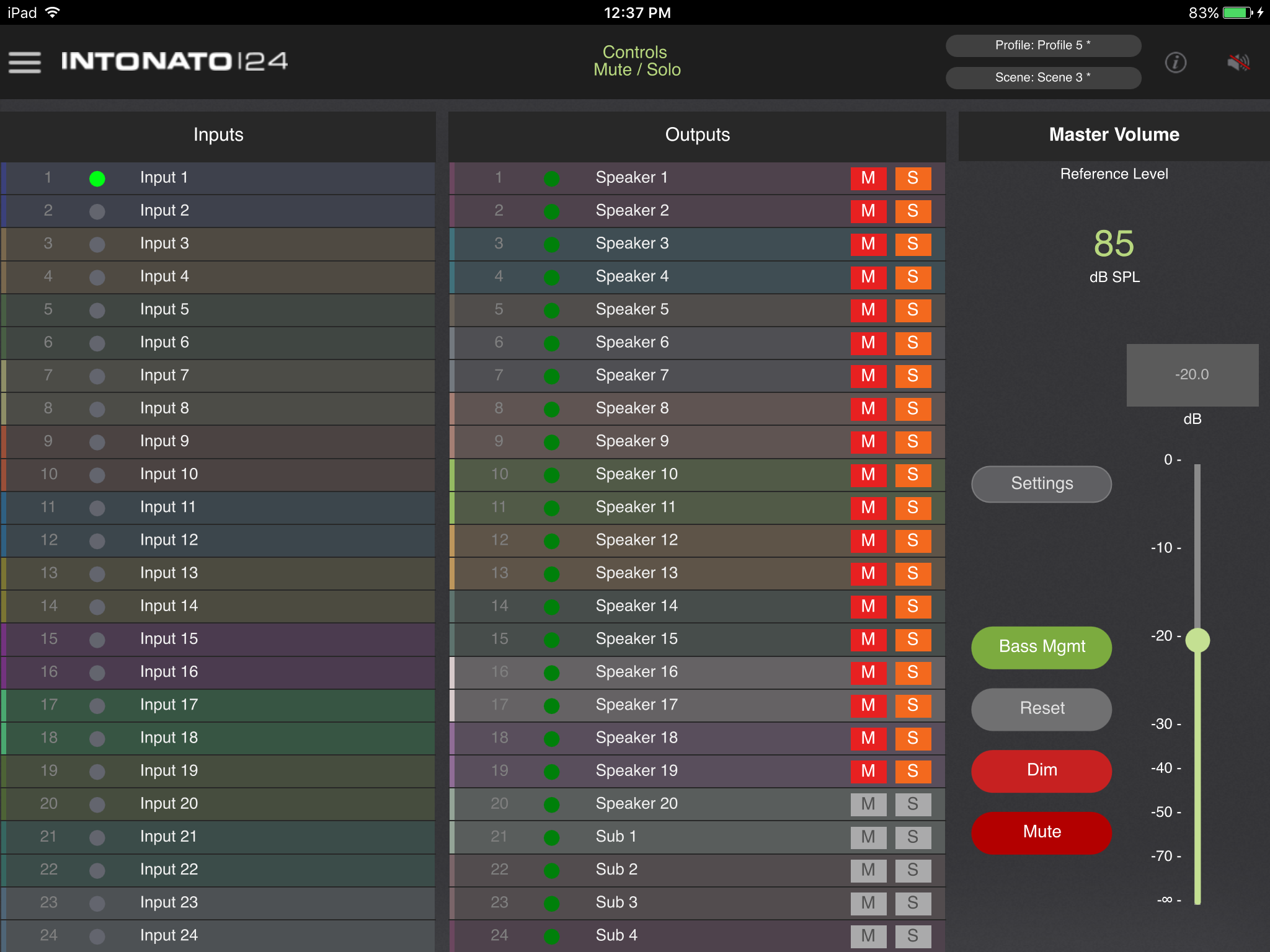Tap the Sub 1 green indicator
Image resolution: width=1270 pixels, height=952 pixels.
point(551,837)
